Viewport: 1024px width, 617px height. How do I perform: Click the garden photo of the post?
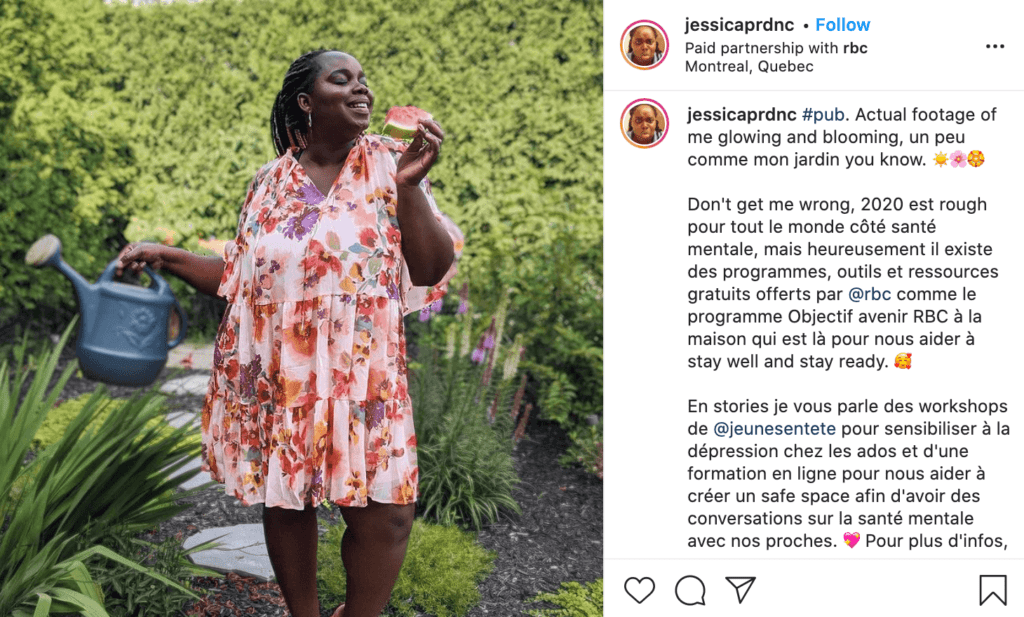click(x=301, y=308)
